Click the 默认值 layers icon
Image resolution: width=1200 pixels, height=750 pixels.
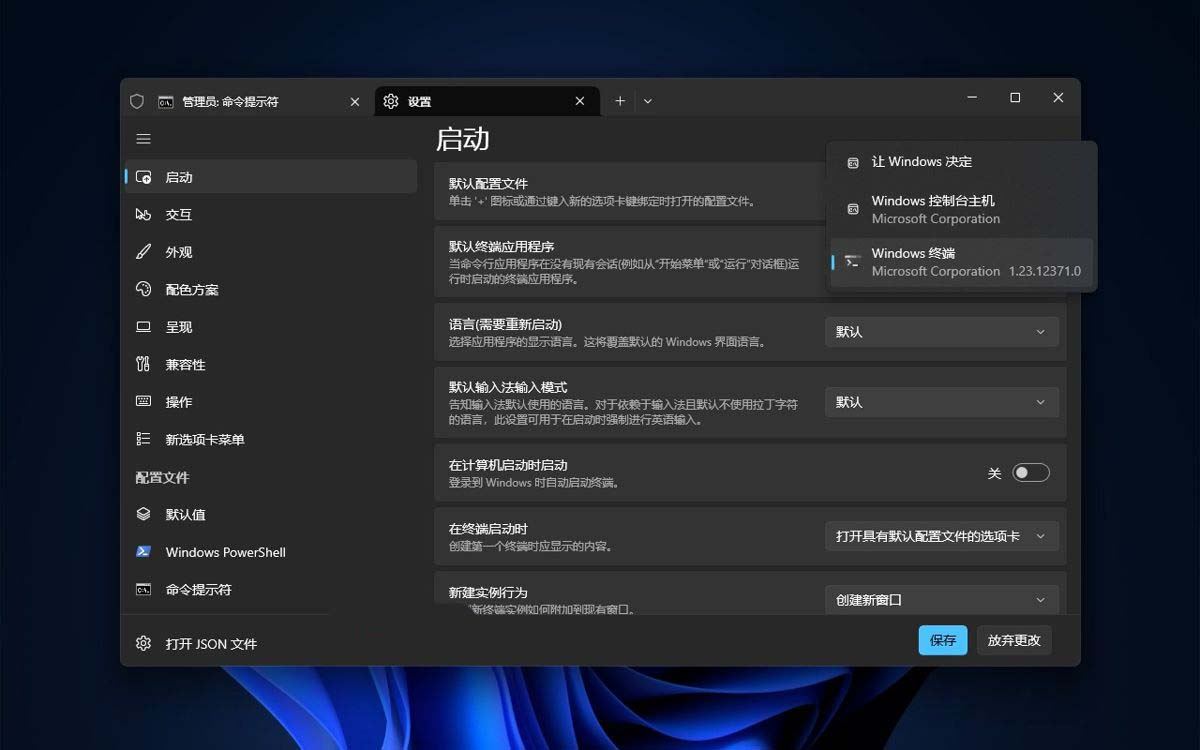pyautogui.click(x=144, y=514)
